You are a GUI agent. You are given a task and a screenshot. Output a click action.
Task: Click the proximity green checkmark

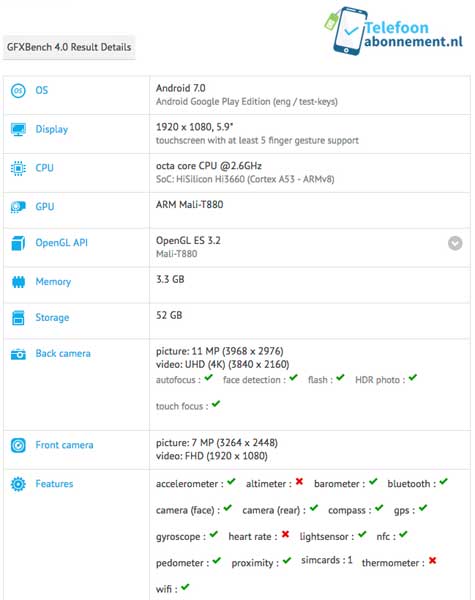point(287,561)
